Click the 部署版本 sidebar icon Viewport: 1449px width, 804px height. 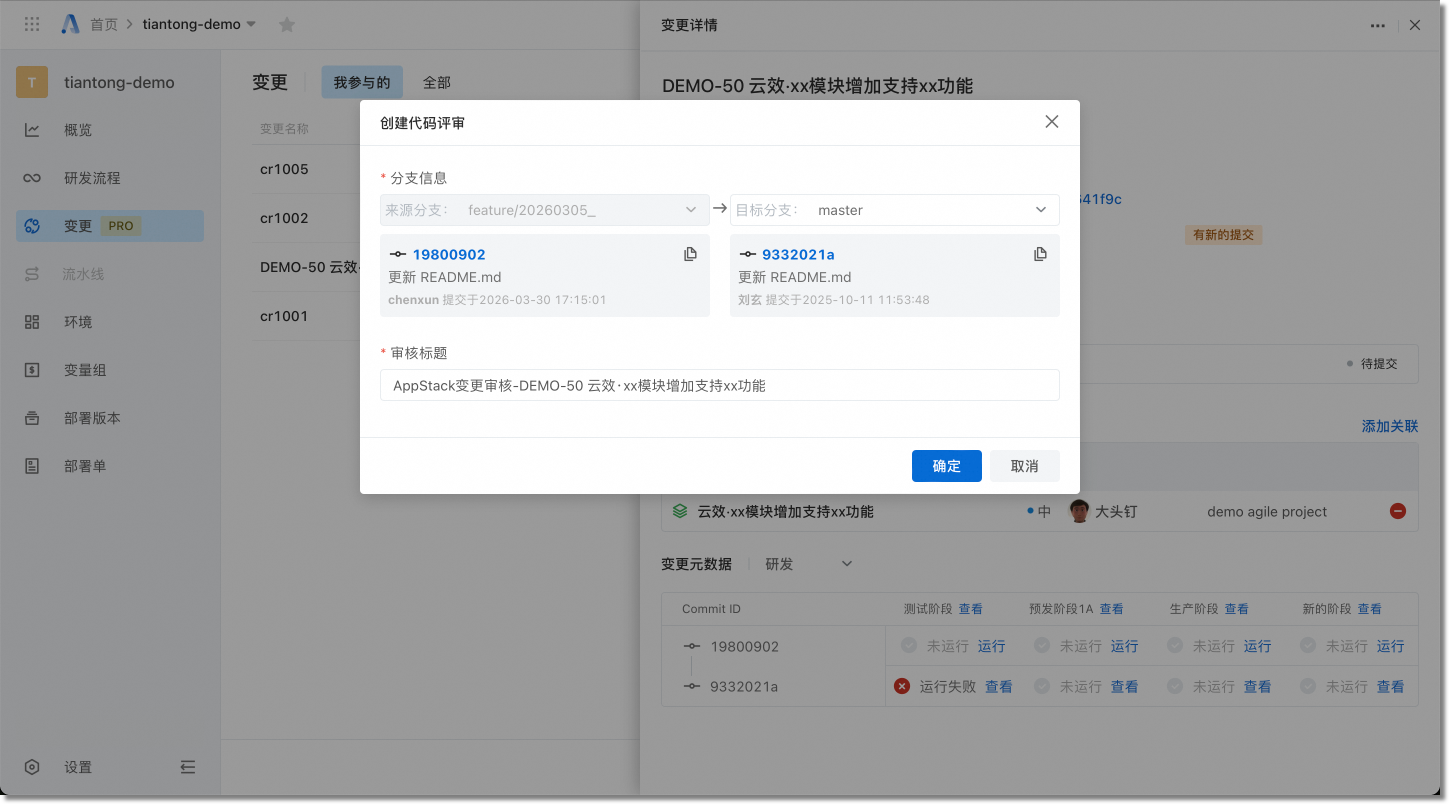coord(32,418)
